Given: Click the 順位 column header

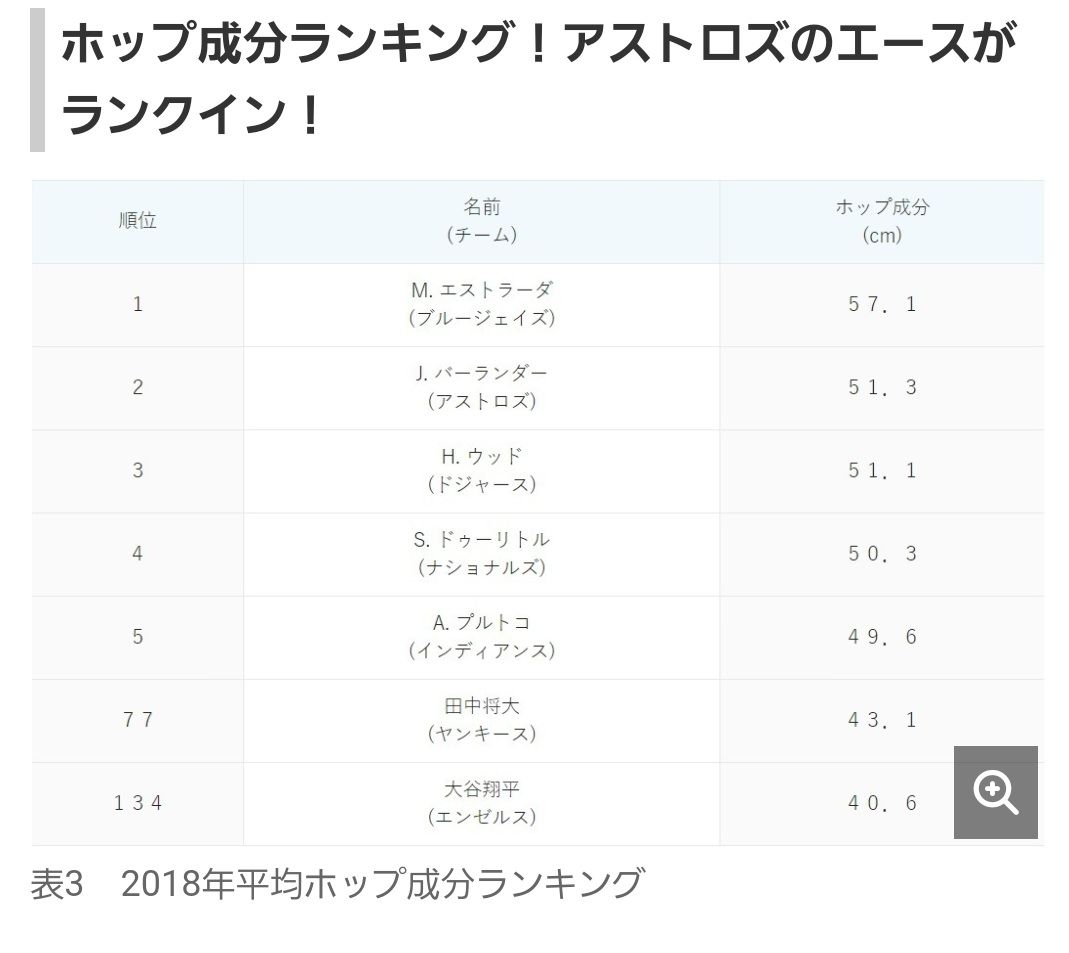Looking at the screenshot, I should coord(137,222).
